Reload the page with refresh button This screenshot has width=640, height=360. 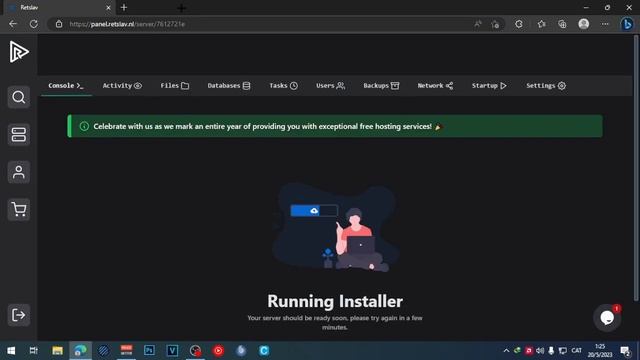33,24
